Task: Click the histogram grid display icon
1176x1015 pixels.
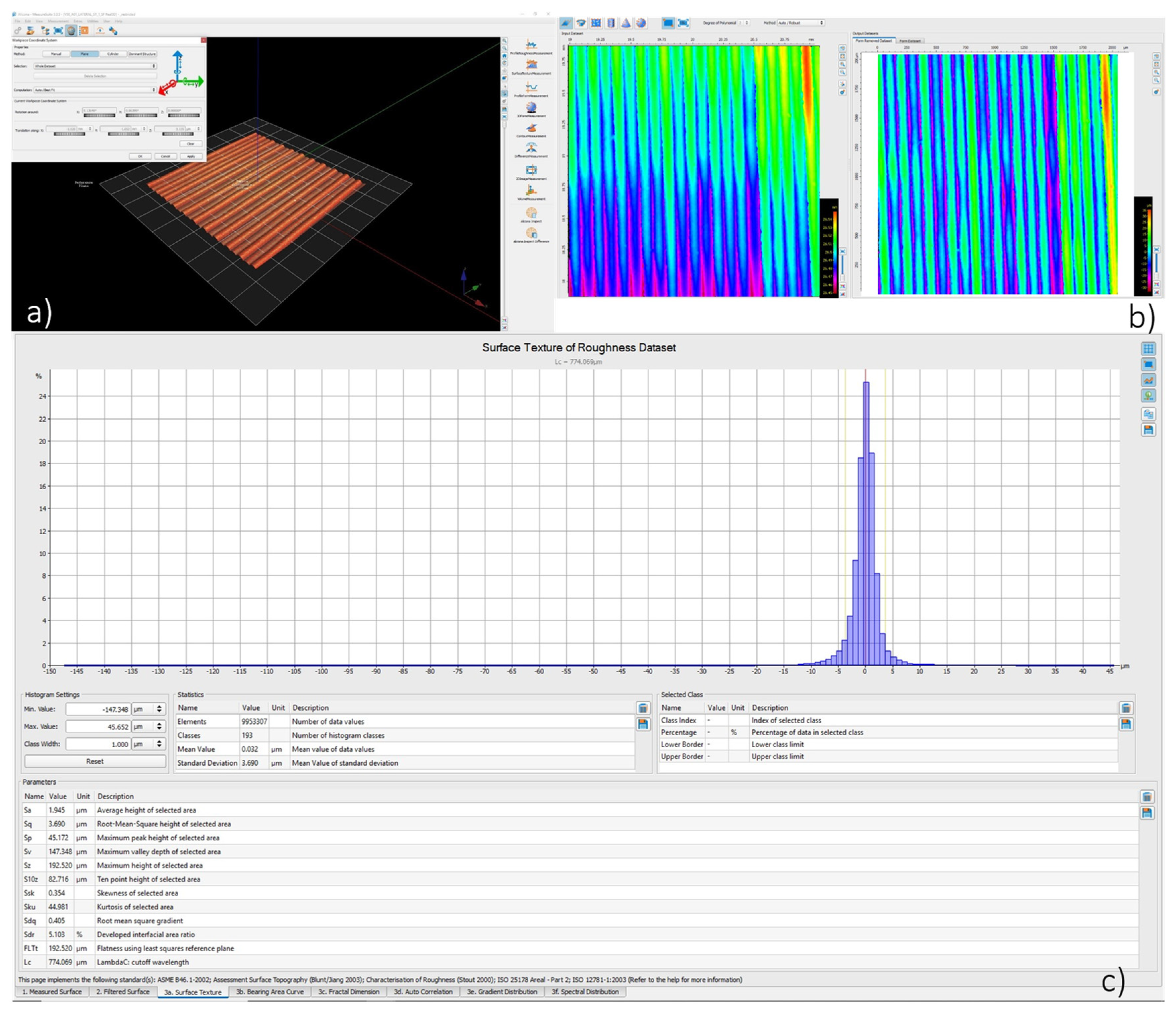Action: click(1148, 348)
